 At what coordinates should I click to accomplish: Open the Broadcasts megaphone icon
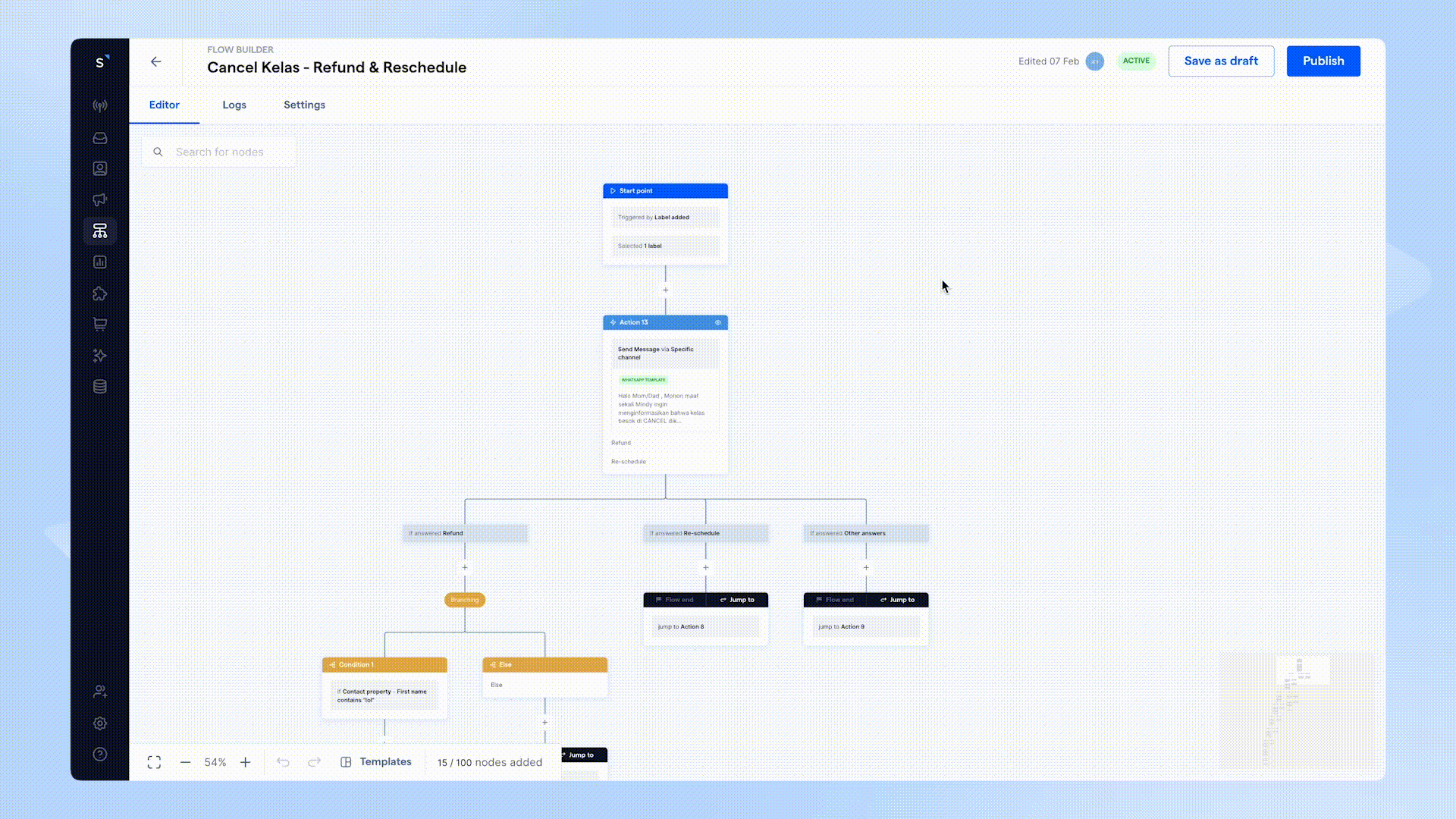click(x=99, y=199)
